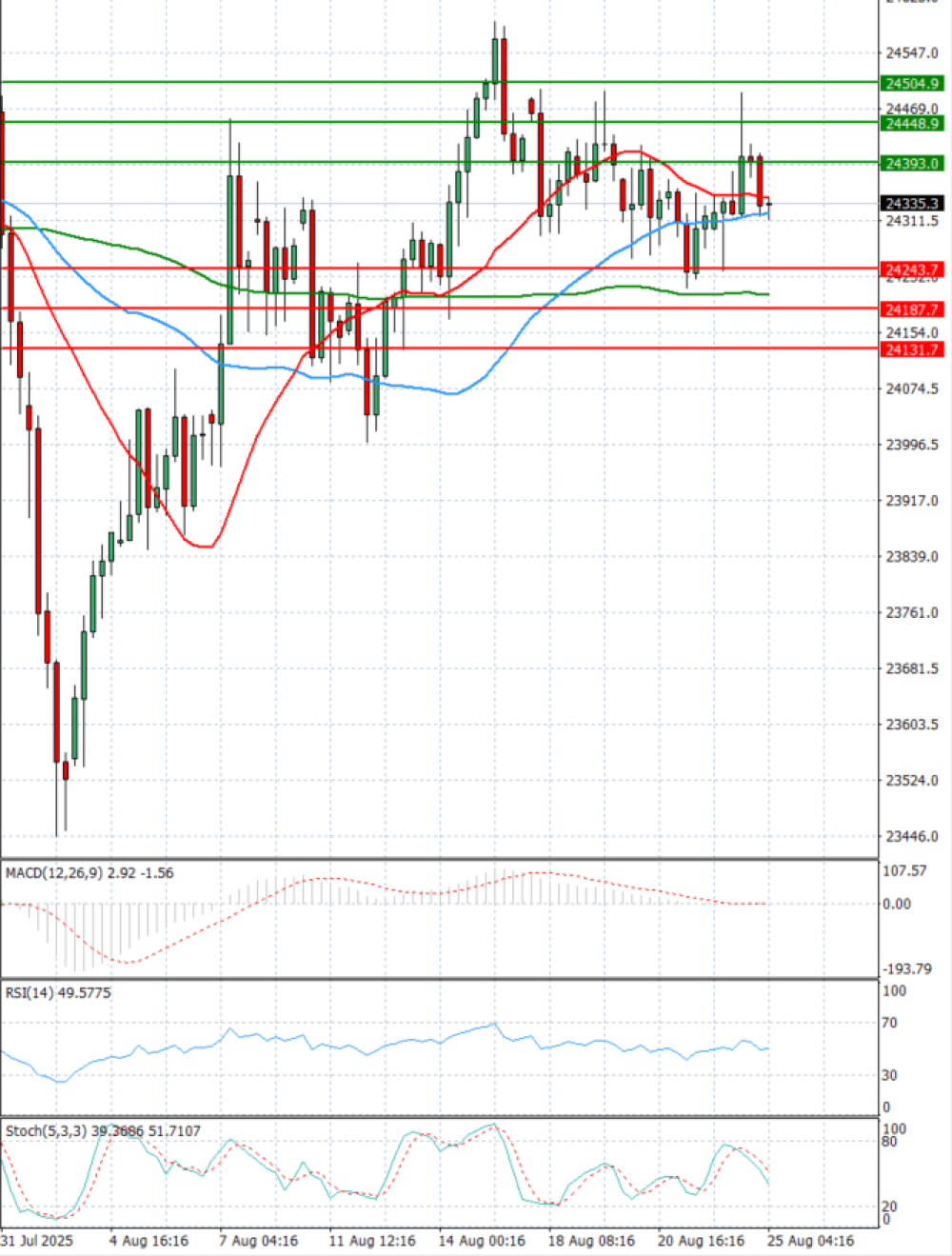
Task: Select the 107.57 MACD scale value
Action: (904, 871)
